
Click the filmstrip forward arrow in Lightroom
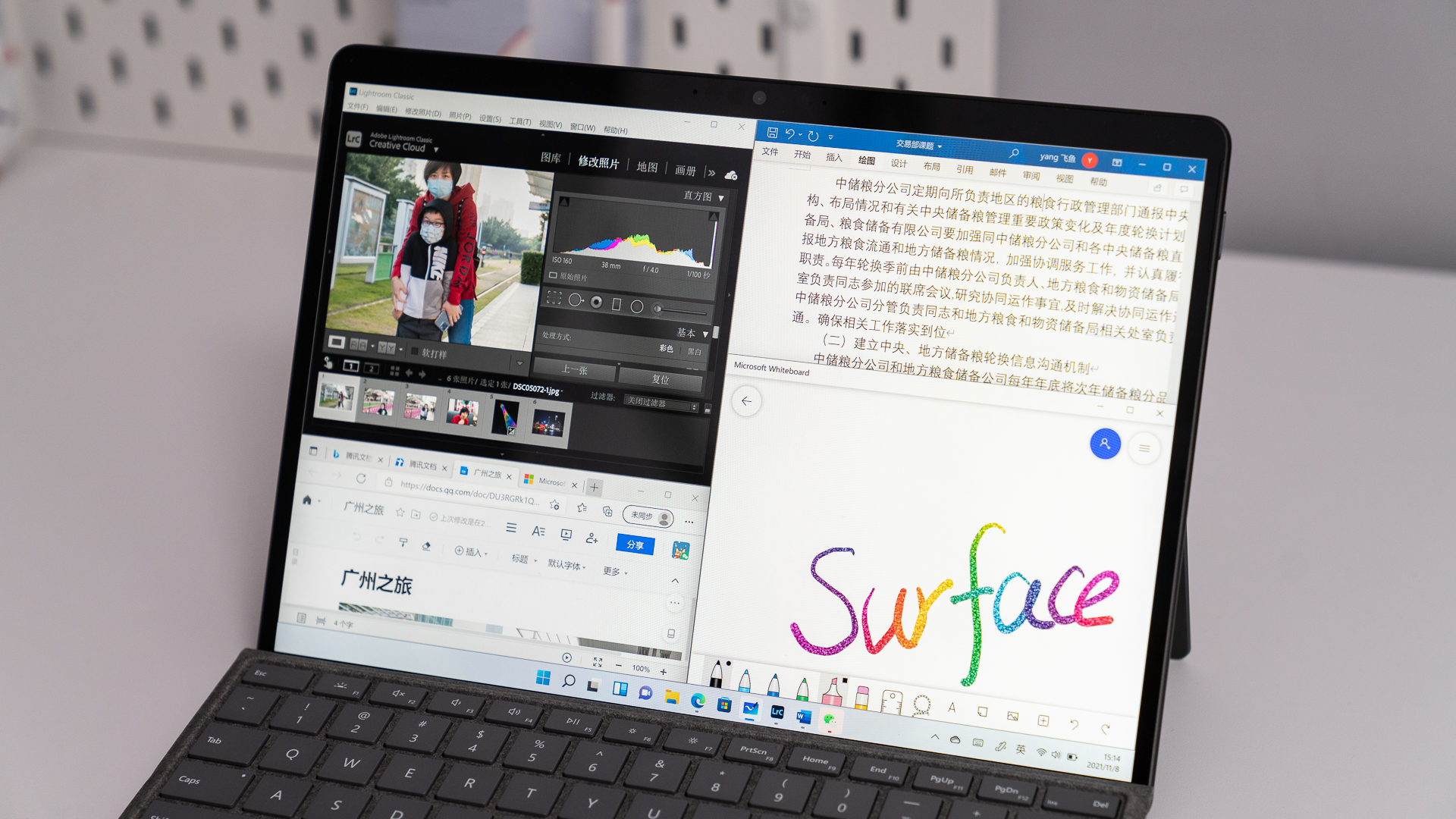point(422,374)
